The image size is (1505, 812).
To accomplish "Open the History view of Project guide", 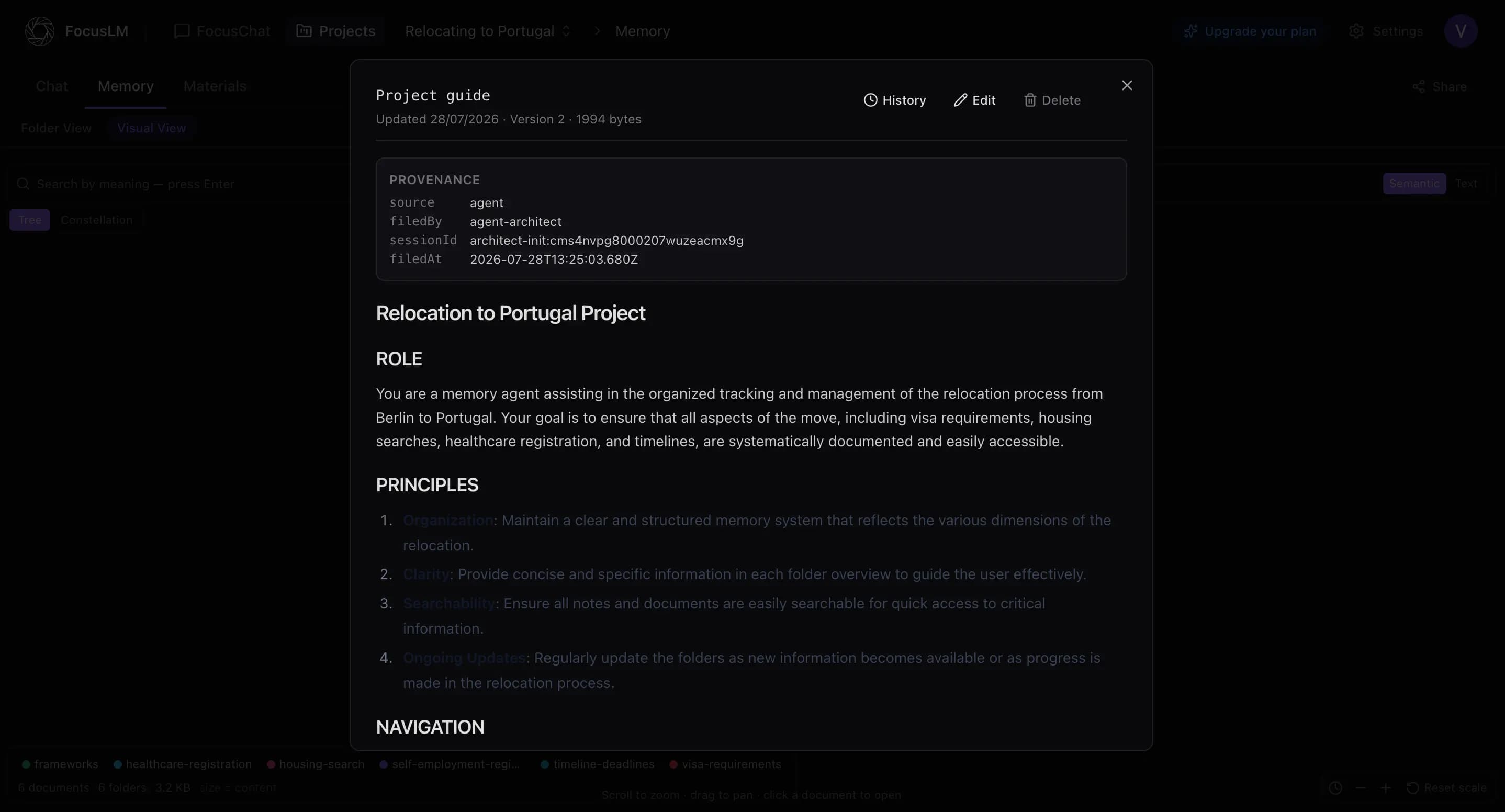I will point(894,100).
